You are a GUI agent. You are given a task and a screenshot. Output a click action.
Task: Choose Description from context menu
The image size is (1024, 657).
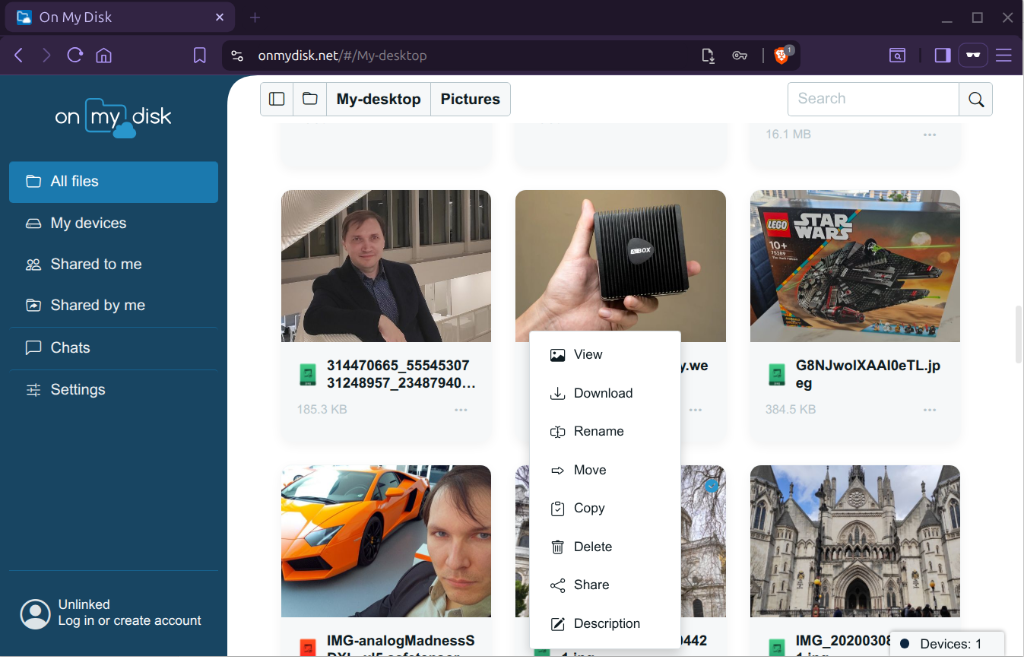point(605,624)
